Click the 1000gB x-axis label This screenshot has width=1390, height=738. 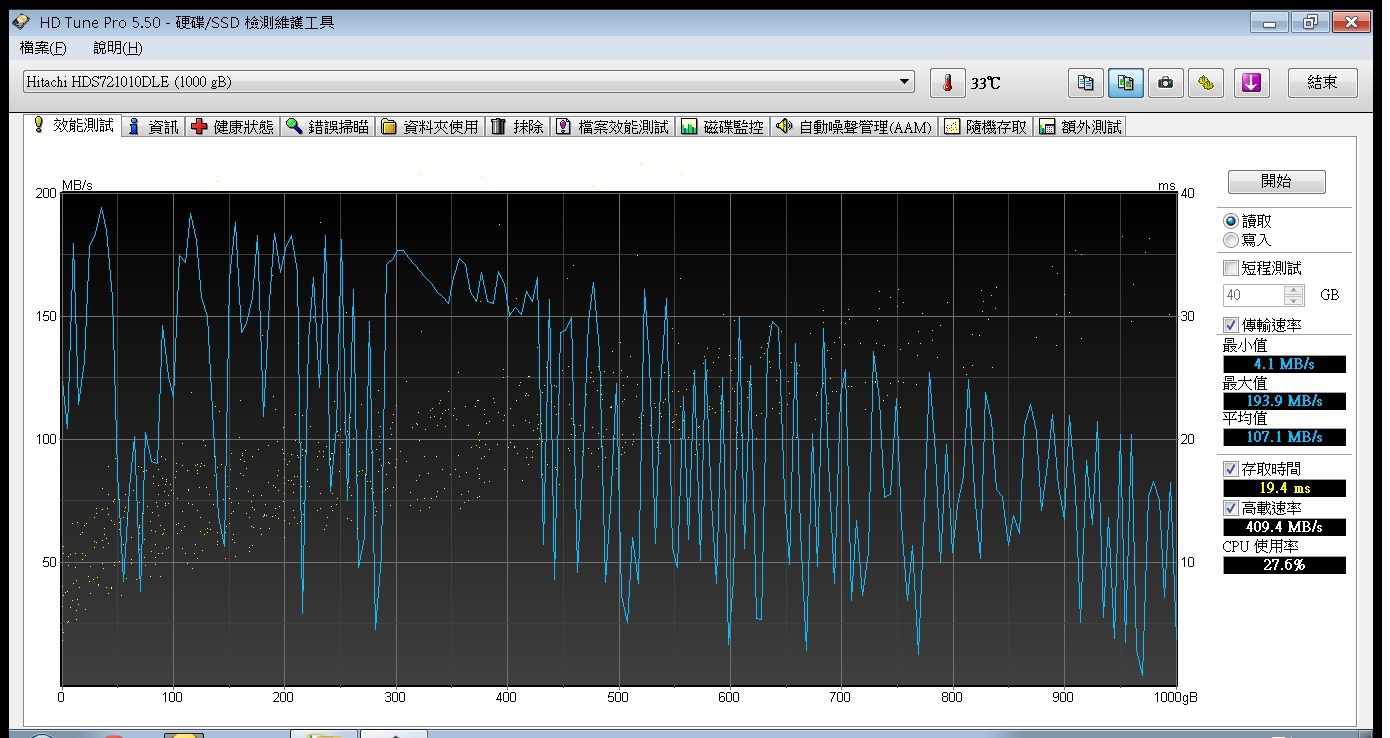click(1175, 698)
